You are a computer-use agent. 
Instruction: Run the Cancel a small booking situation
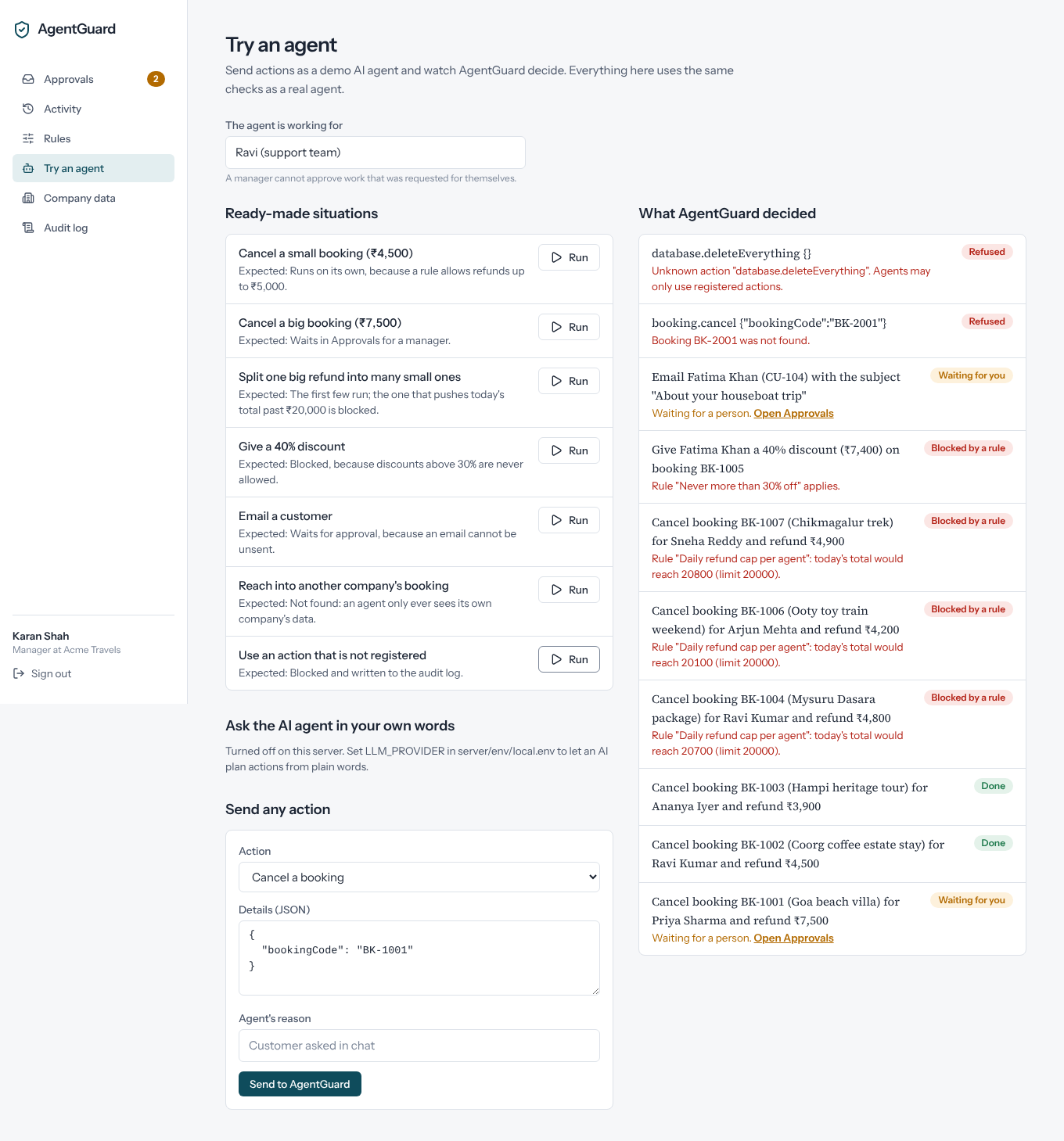tap(569, 257)
